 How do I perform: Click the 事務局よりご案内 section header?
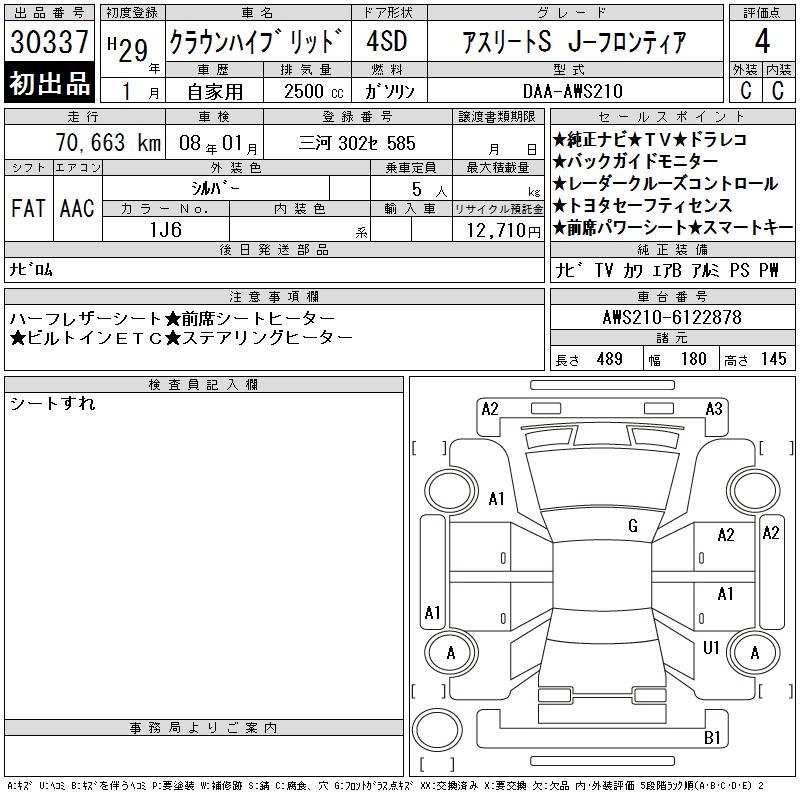(204, 728)
